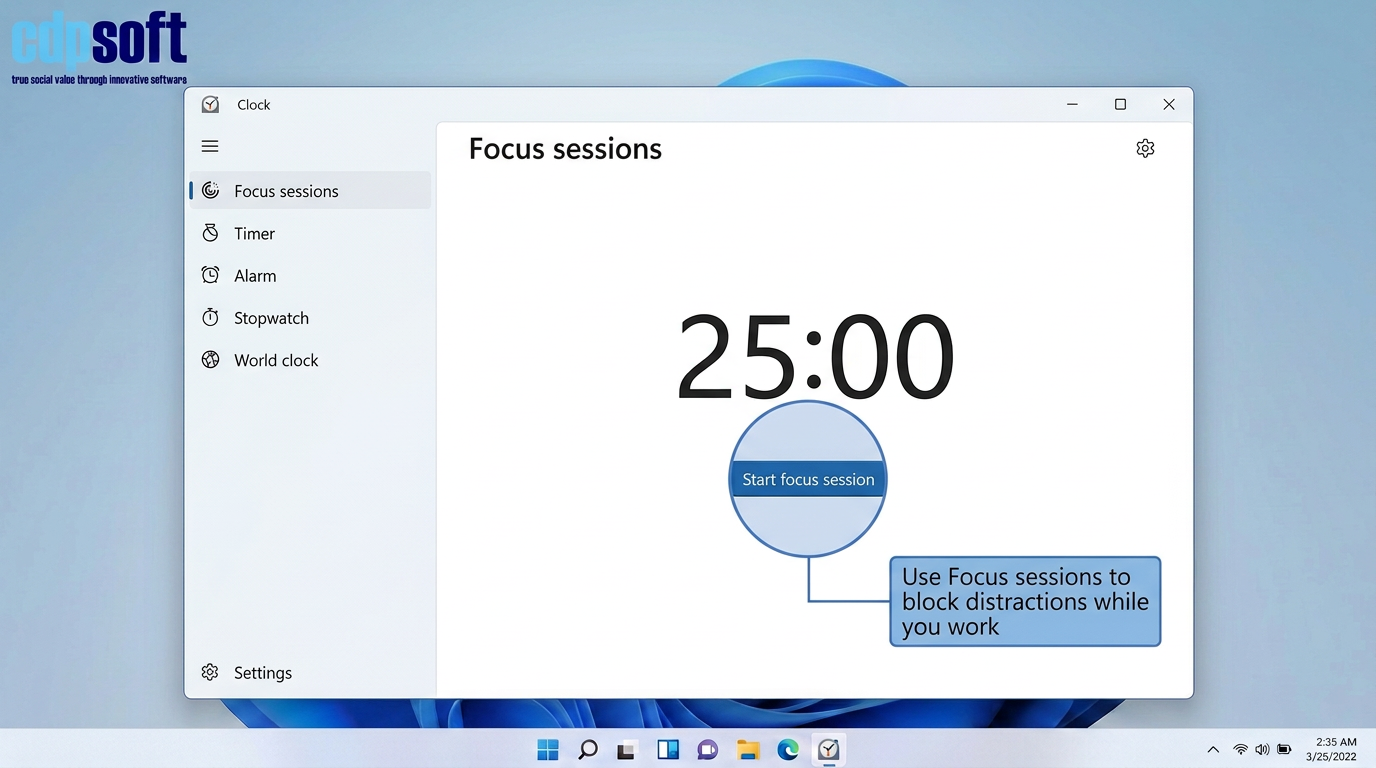This screenshot has height=768, width=1376.
Task: Open File Explorer from the taskbar
Action: click(x=748, y=750)
